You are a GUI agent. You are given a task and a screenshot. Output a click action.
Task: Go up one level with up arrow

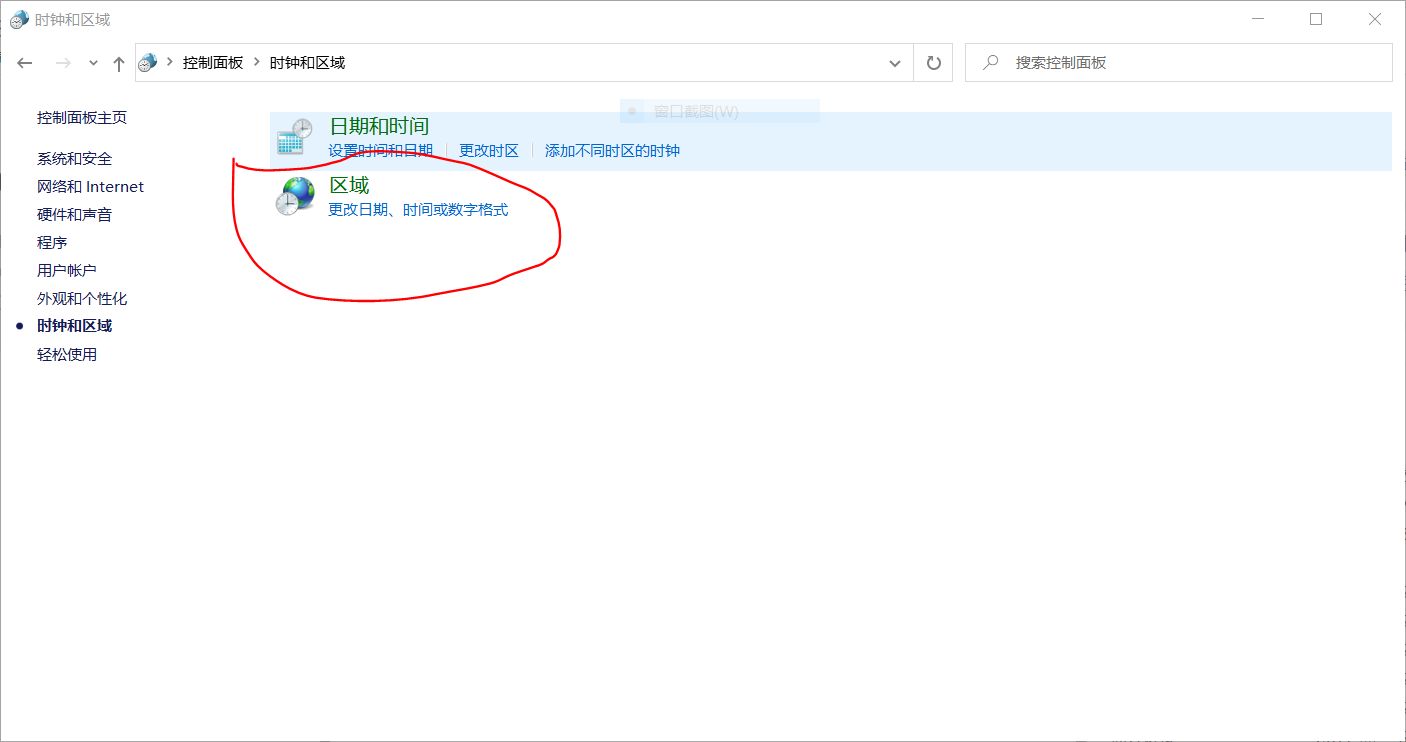pyautogui.click(x=119, y=63)
